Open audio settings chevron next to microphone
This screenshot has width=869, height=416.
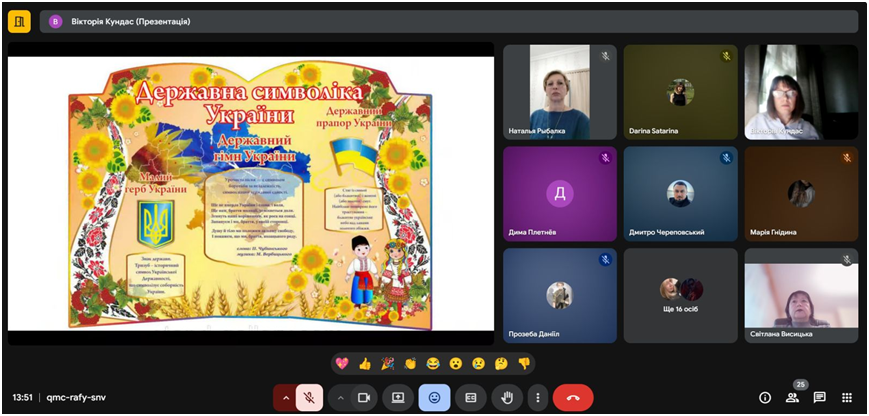pos(286,397)
